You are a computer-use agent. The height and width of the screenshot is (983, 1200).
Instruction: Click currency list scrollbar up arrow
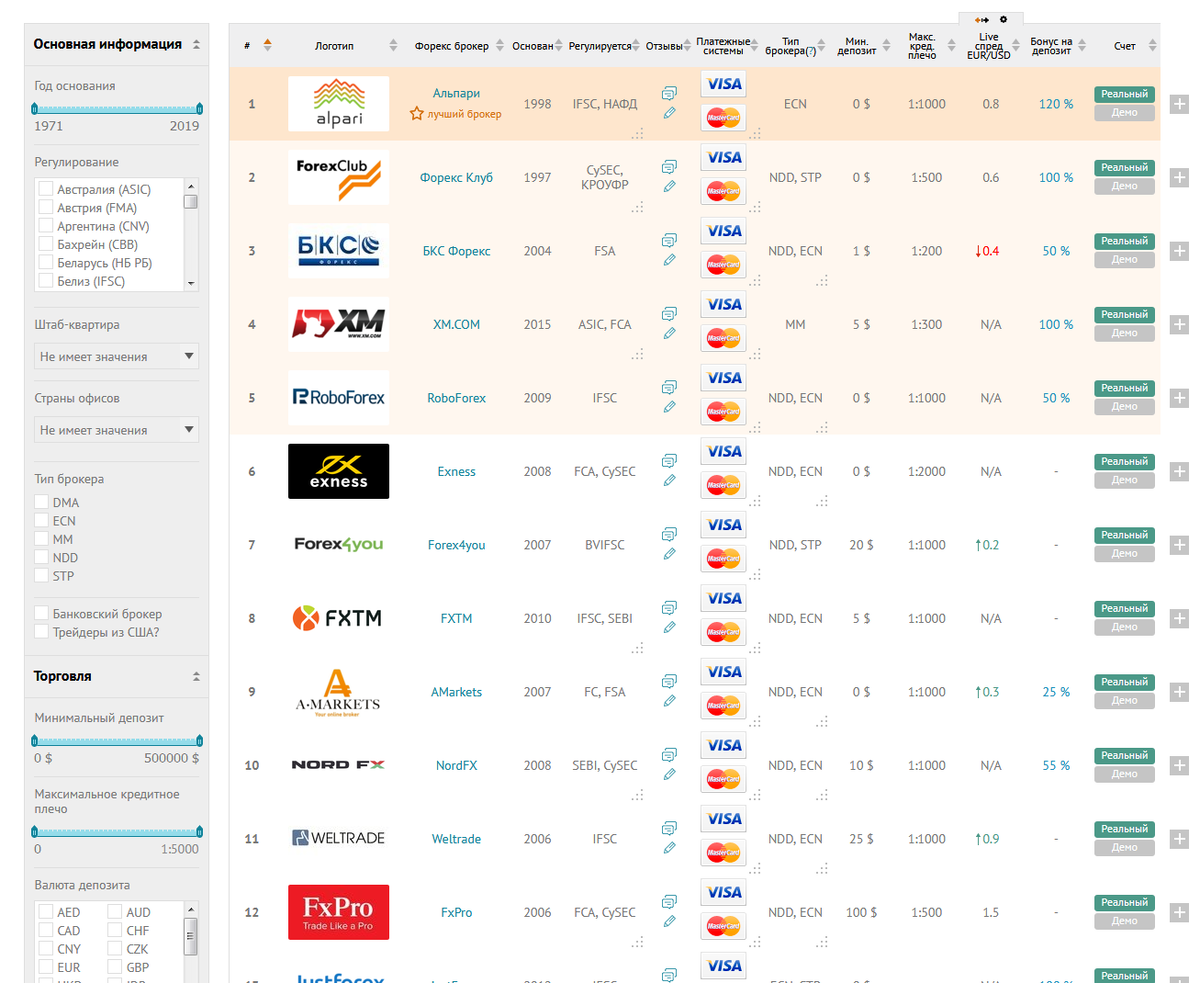tap(190, 911)
